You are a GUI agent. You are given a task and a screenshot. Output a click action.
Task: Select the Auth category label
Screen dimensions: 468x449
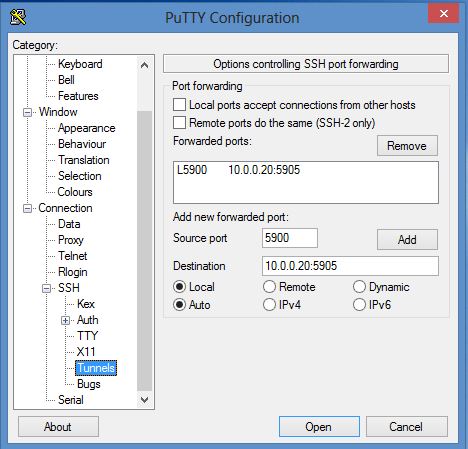[88, 320]
